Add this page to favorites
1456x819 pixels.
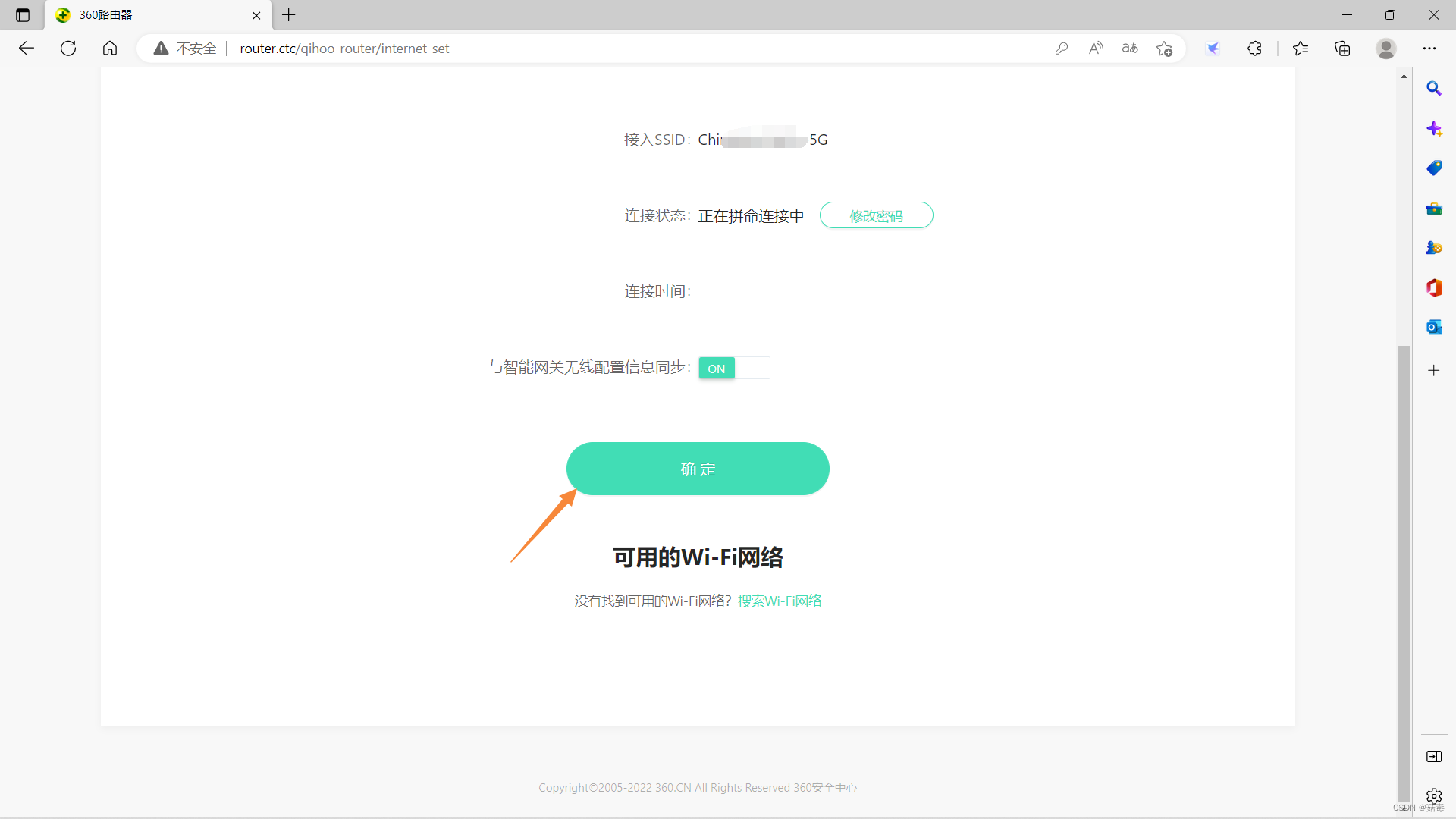pyautogui.click(x=1165, y=49)
